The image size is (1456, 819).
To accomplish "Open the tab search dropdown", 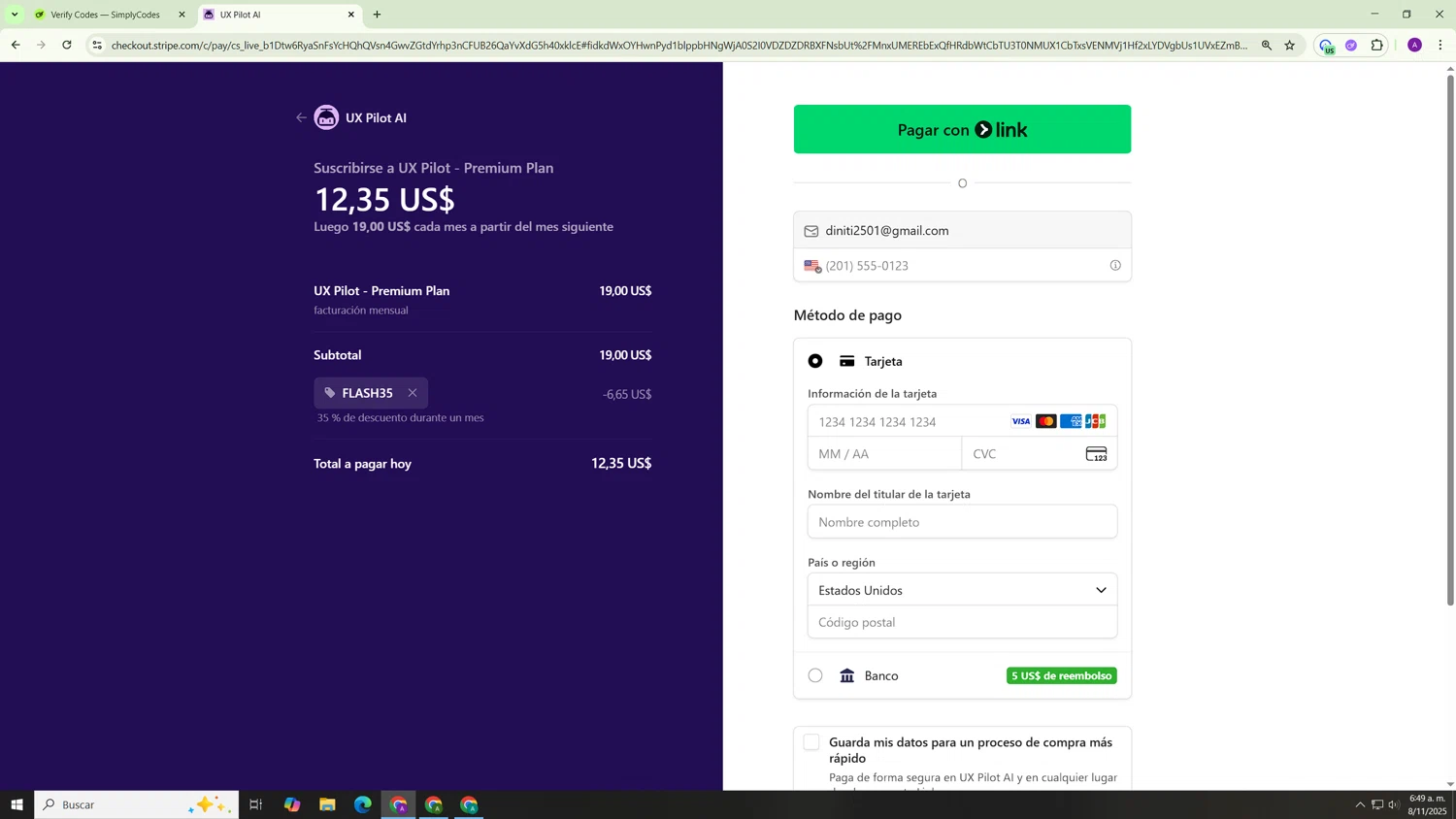I will click(x=15, y=15).
